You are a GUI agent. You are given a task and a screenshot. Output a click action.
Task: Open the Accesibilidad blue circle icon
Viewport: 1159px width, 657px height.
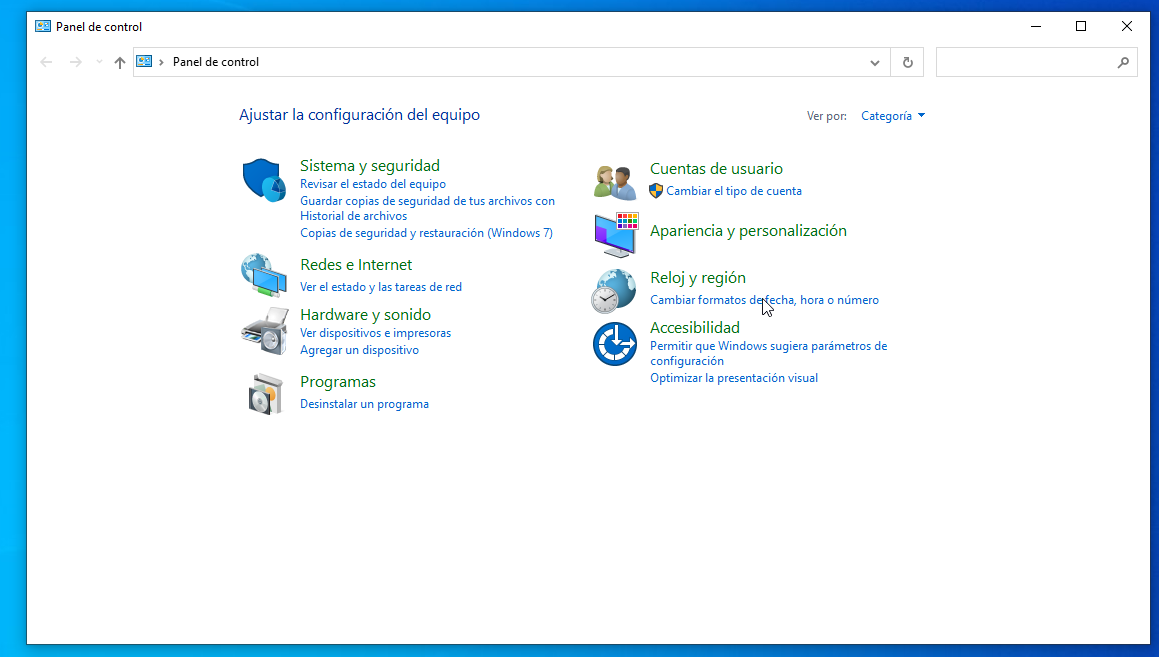pyautogui.click(x=615, y=344)
